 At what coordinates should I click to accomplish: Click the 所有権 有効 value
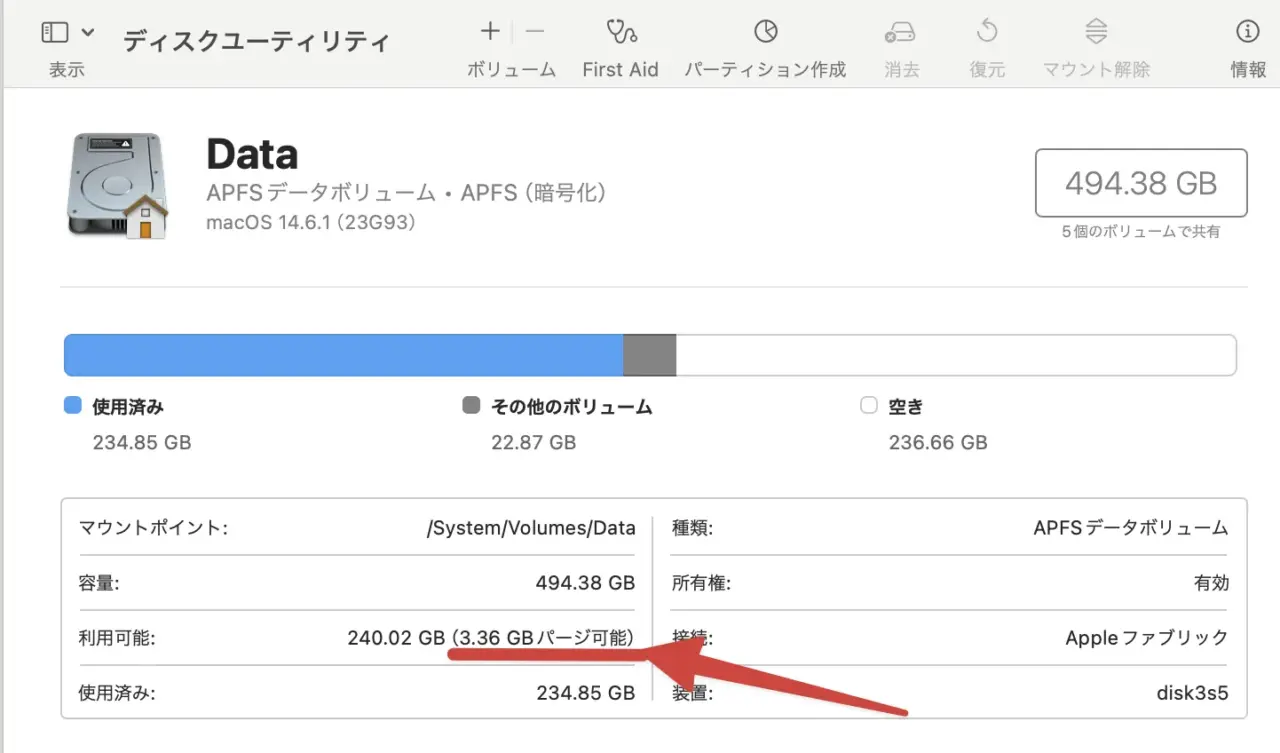[x=1211, y=583]
